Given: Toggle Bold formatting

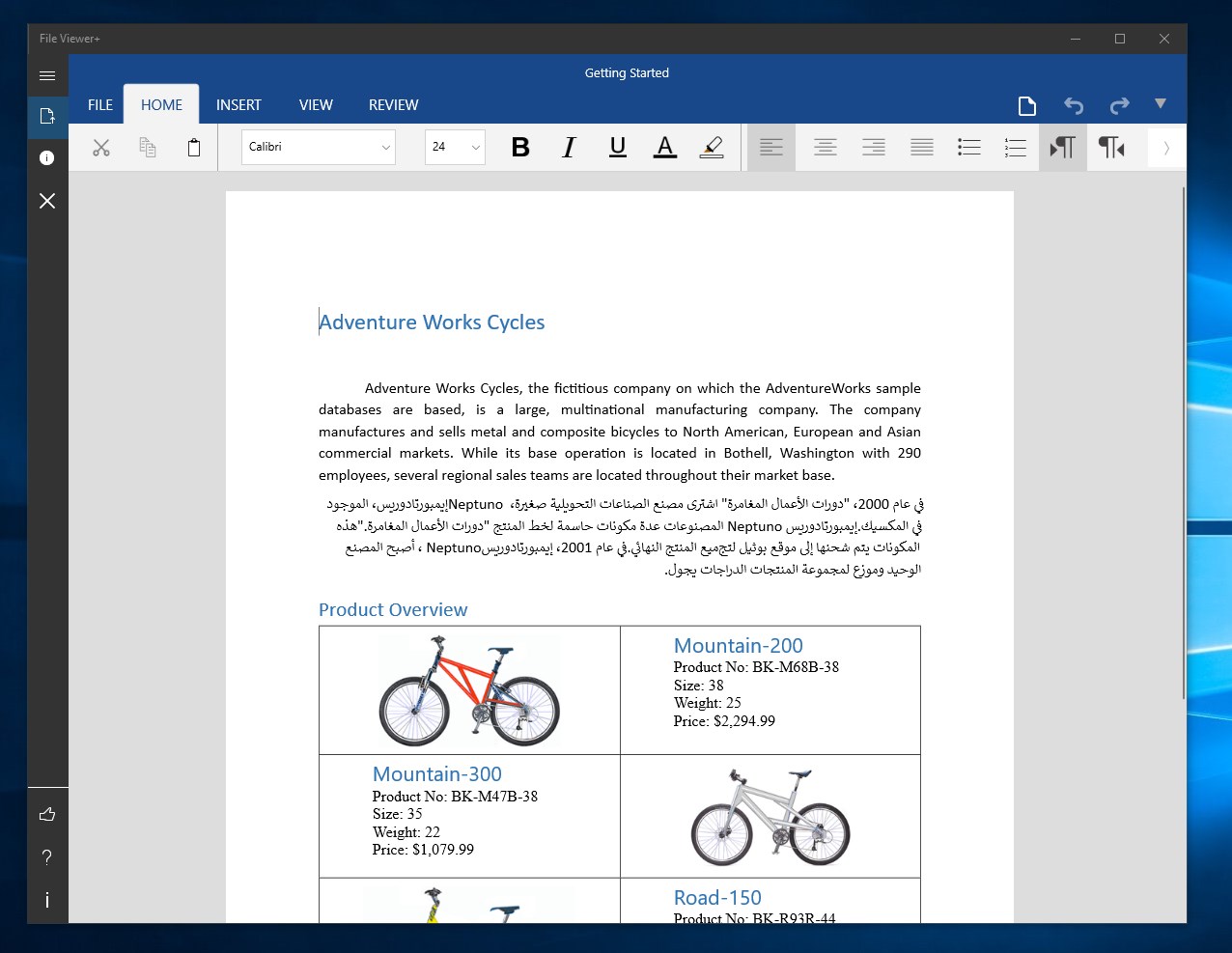Looking at the screenshot, I should pos(520,147).
